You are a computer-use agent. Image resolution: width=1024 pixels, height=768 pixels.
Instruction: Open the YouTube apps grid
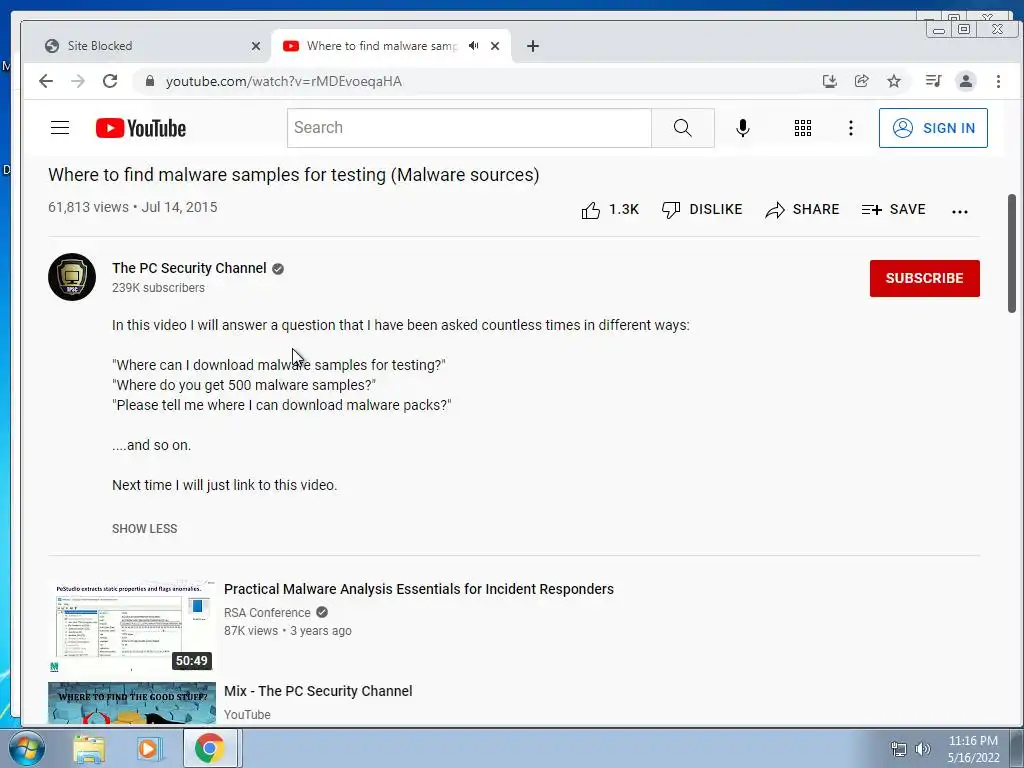803,128
